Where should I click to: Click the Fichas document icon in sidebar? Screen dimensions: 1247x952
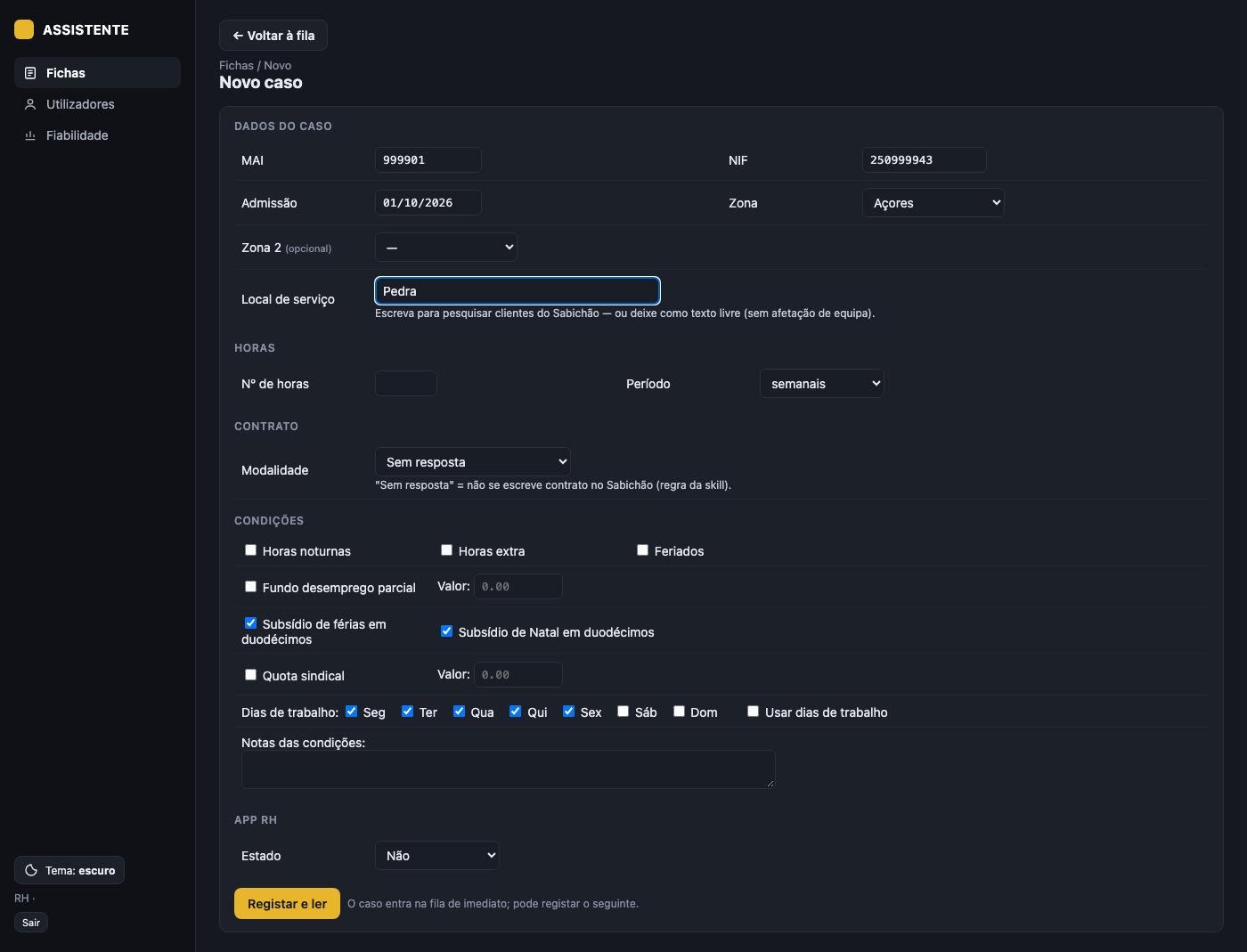(30, 73)
